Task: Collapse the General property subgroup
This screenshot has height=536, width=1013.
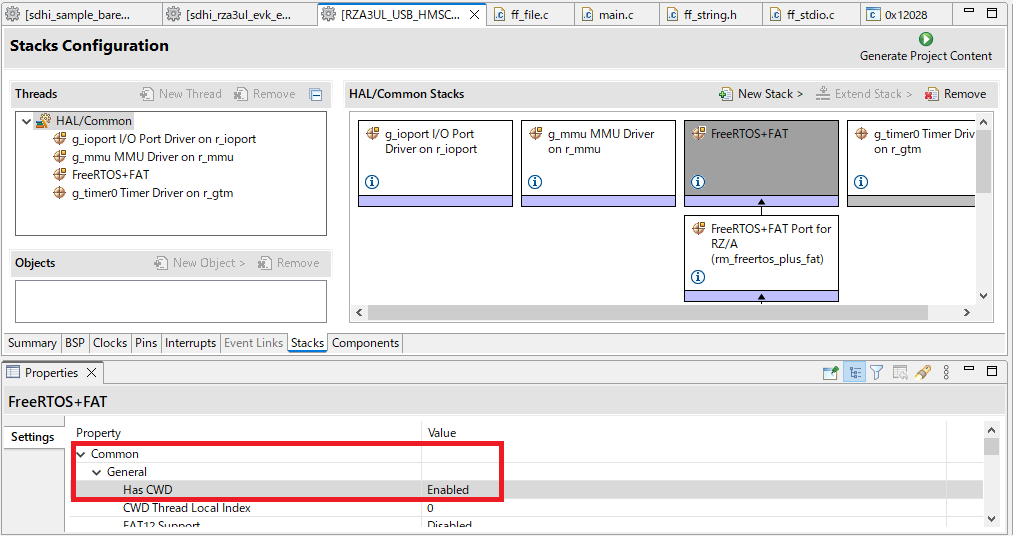Action: 97,472
